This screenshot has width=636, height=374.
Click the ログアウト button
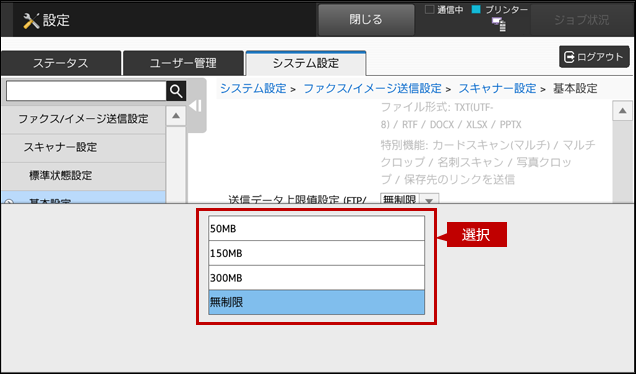[594, 57]
